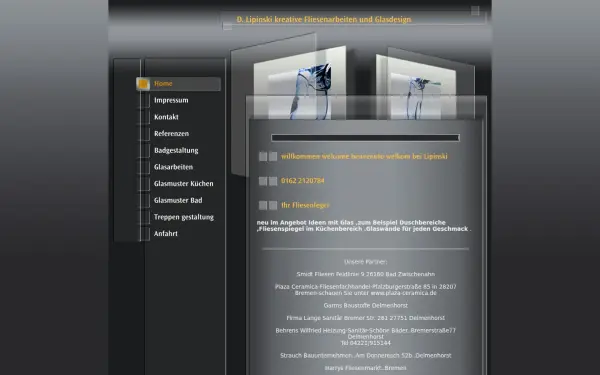The height and width of the screenshot is (375, 600).
Task: Click the Harrys Fliesenmarkt Bremen line
Action: click(365, 368)
